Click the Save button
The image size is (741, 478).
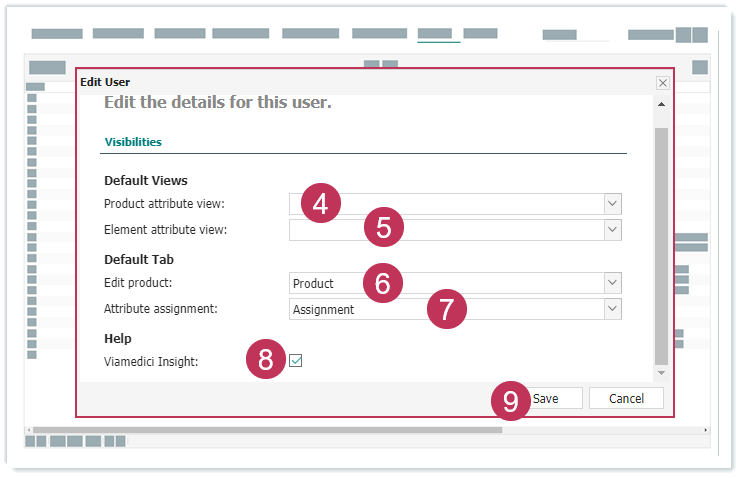pos(545,398)
